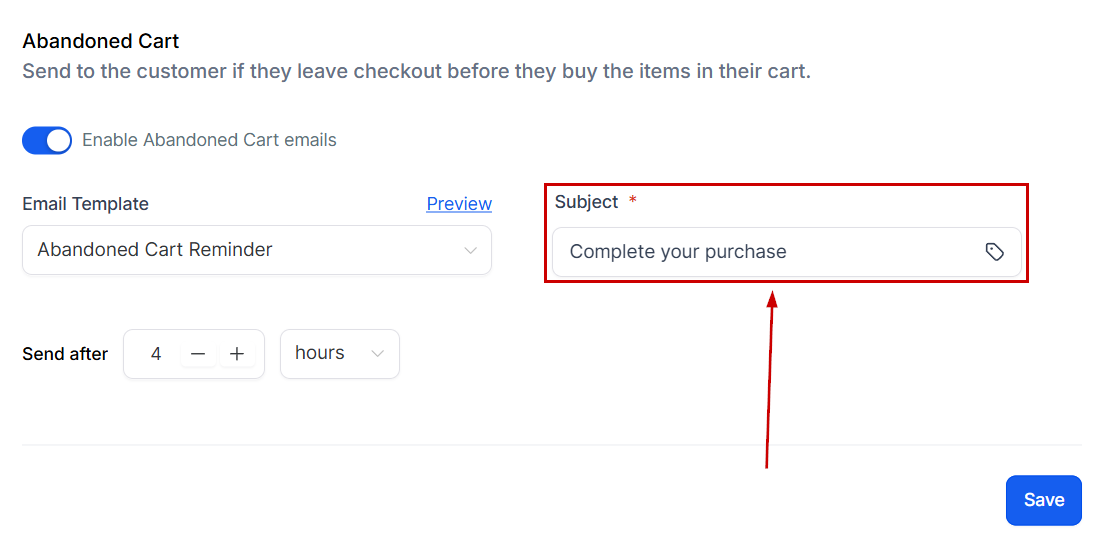This screenshot has width=1098, height=543.
Task: Open the Abandoned Cart Reminder template dropdown
Action: 256,250
